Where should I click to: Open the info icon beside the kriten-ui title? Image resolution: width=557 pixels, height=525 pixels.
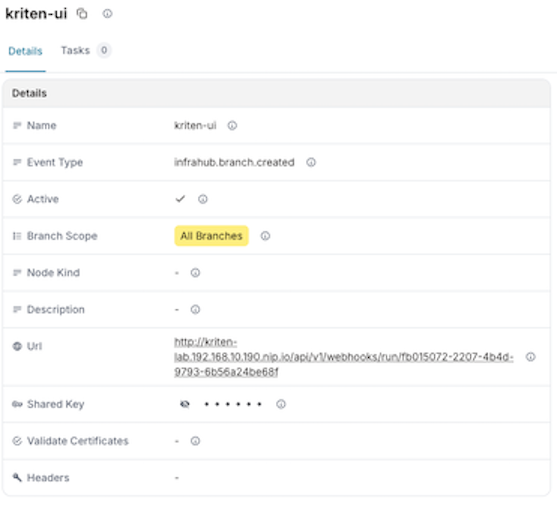tap(107, 14)
